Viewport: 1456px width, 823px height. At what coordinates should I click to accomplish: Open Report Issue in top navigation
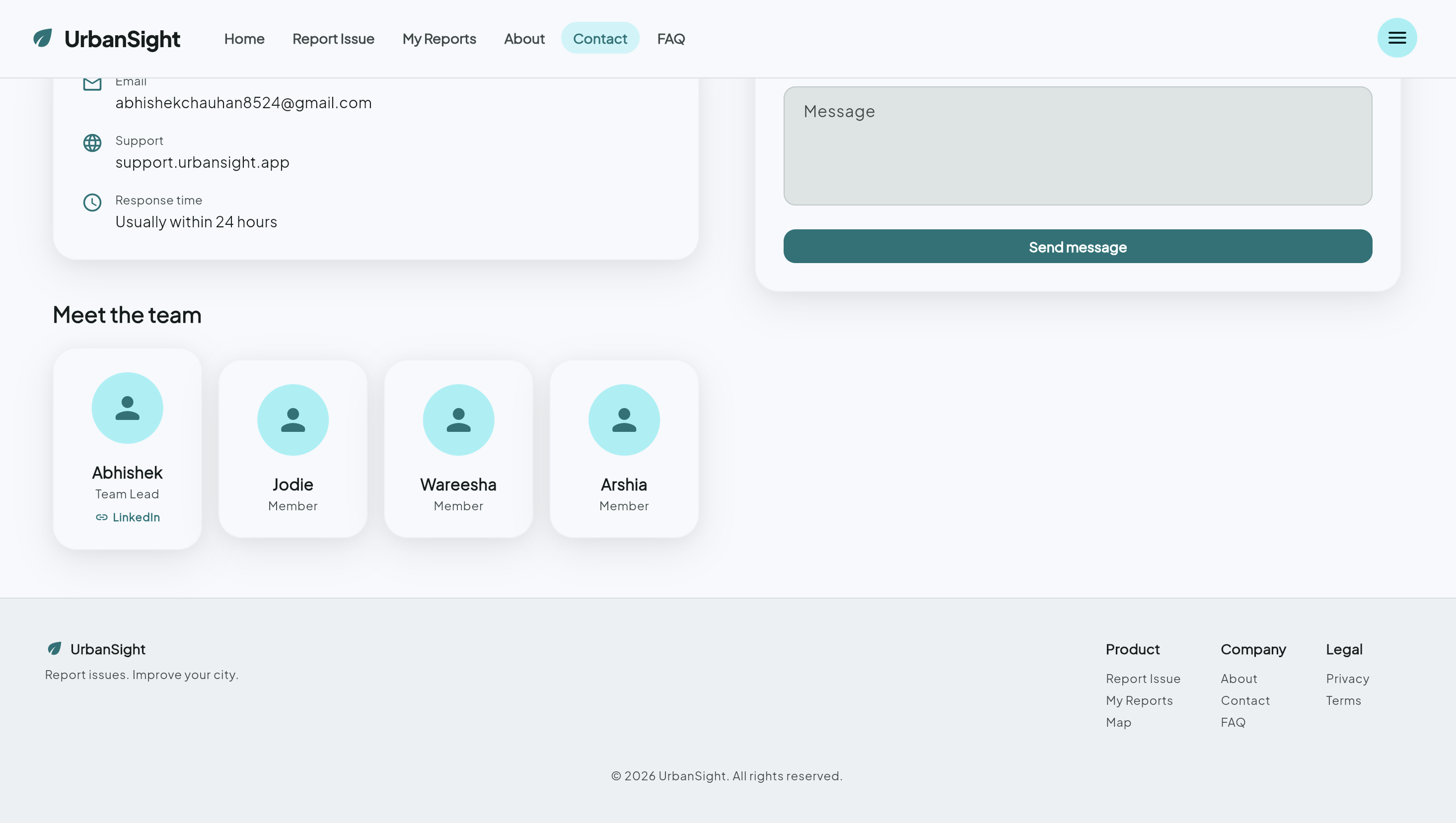pos(333,38)
